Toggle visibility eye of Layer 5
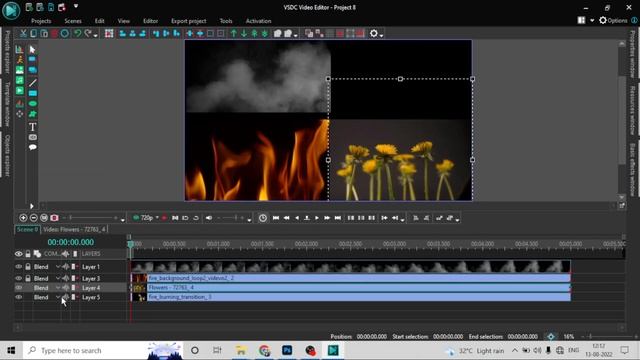Viewport: 640px width, 360px height. (18, 297)
